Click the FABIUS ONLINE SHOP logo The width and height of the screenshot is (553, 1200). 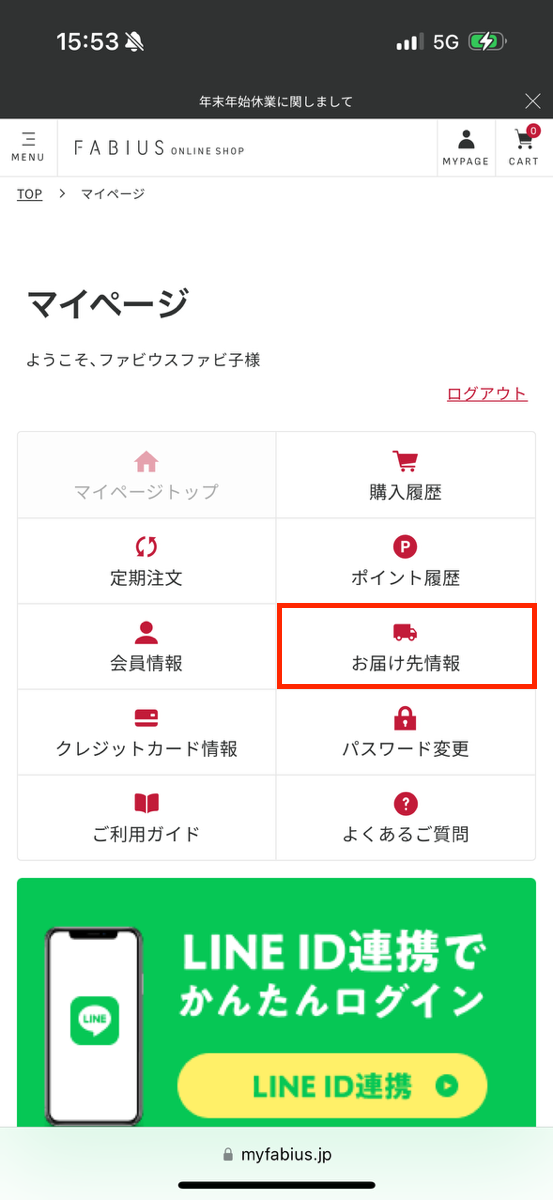point(159,148)
